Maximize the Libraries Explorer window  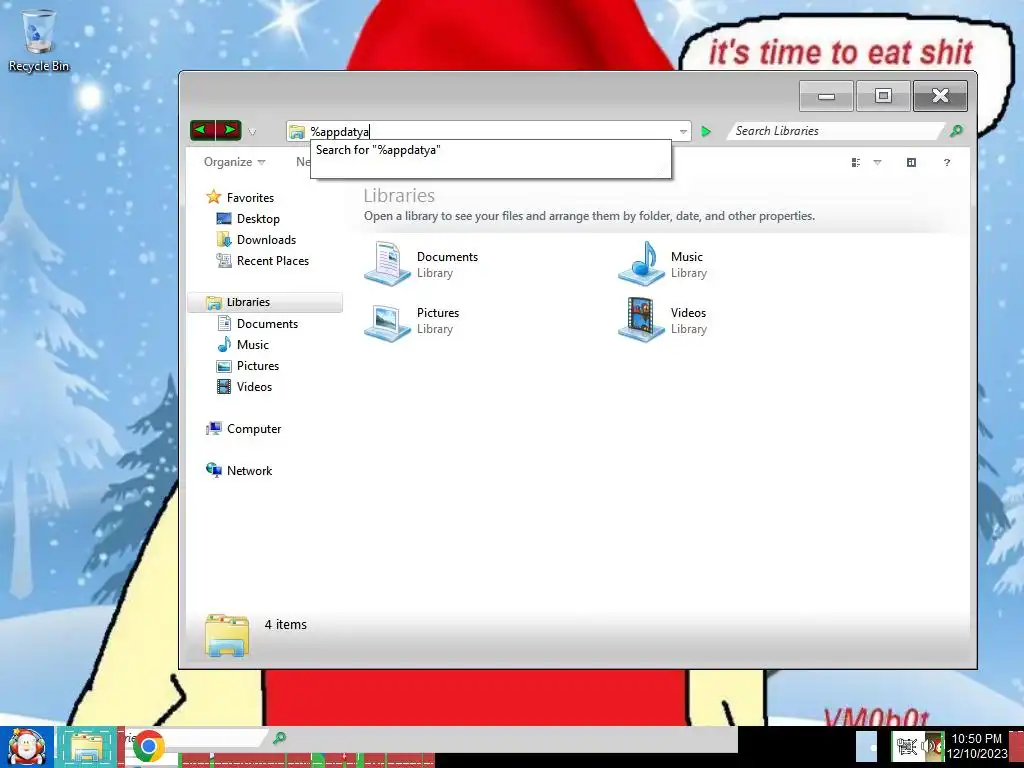(883, 96)
